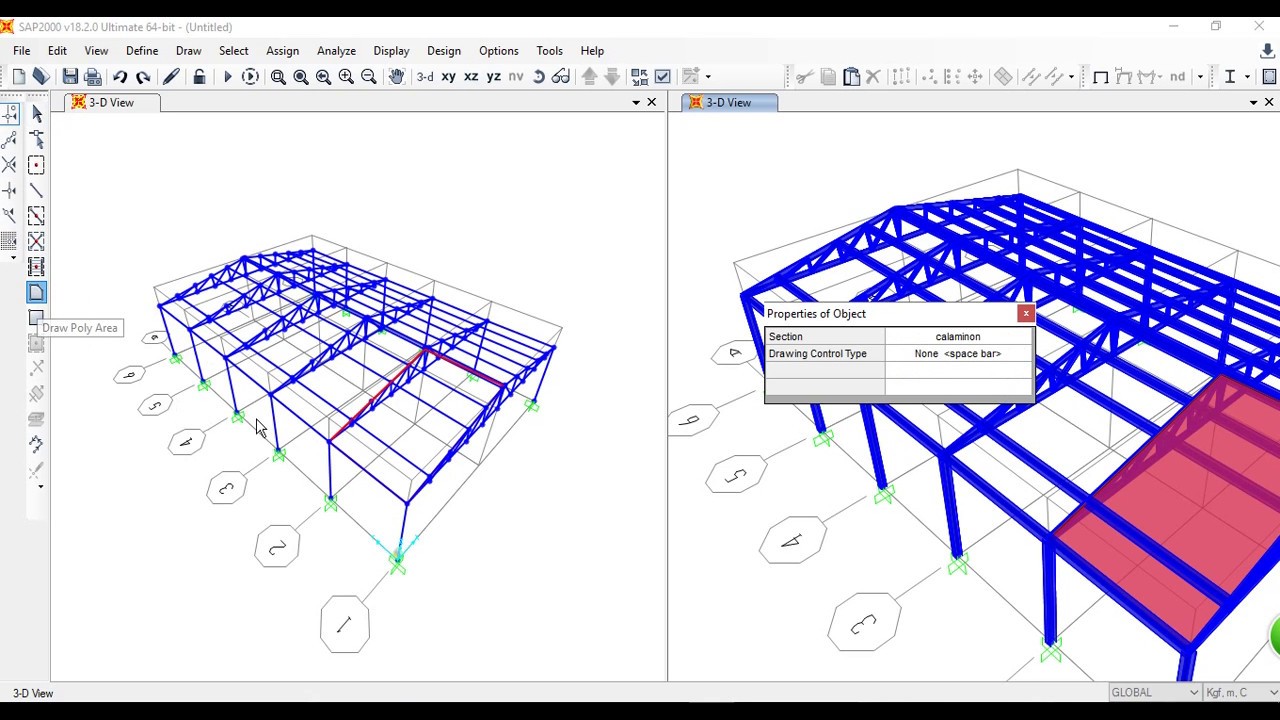Screen dimensions: 1280x720
Task: Activate the Draw Poly Area tool
Action: [x=37, y=292]
